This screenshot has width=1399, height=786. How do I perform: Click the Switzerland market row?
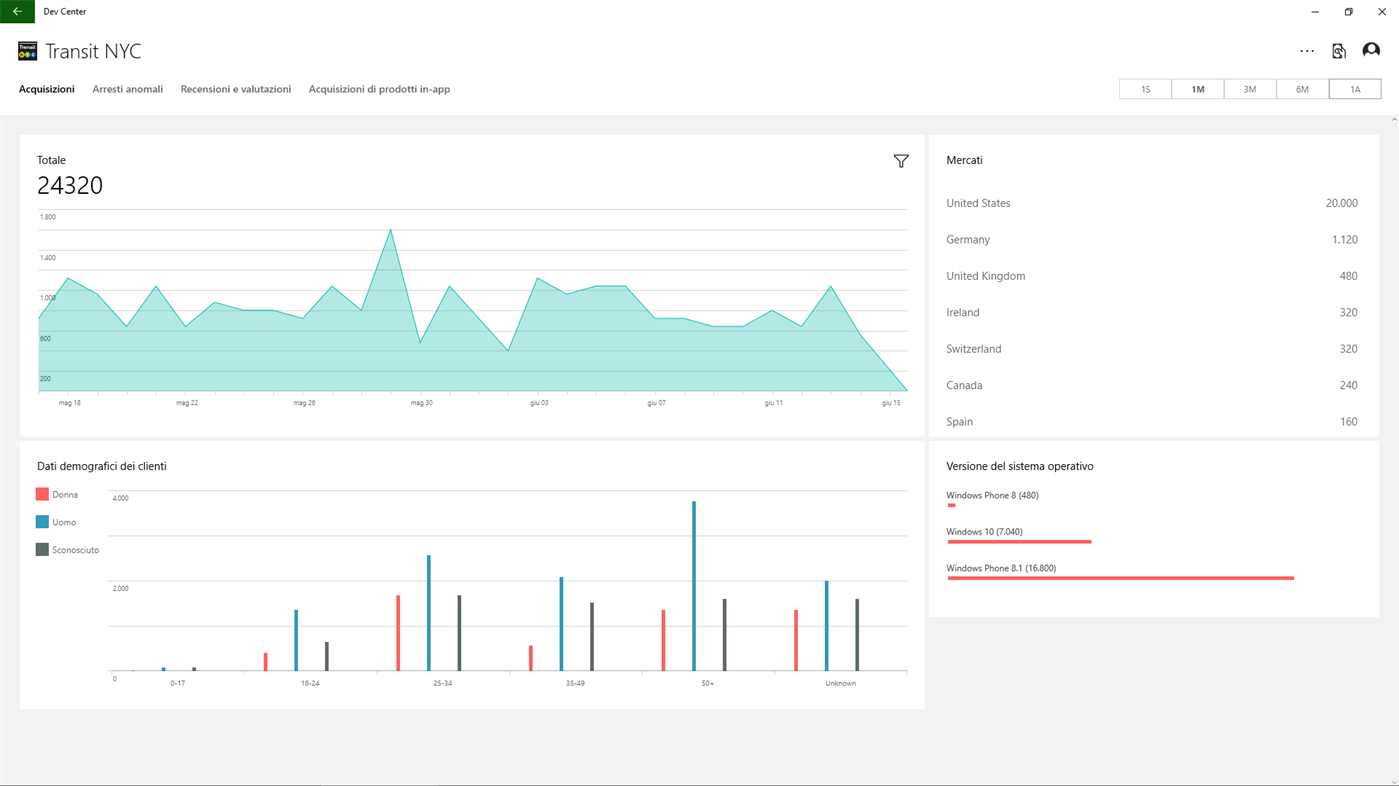(x=1152, y=349)
